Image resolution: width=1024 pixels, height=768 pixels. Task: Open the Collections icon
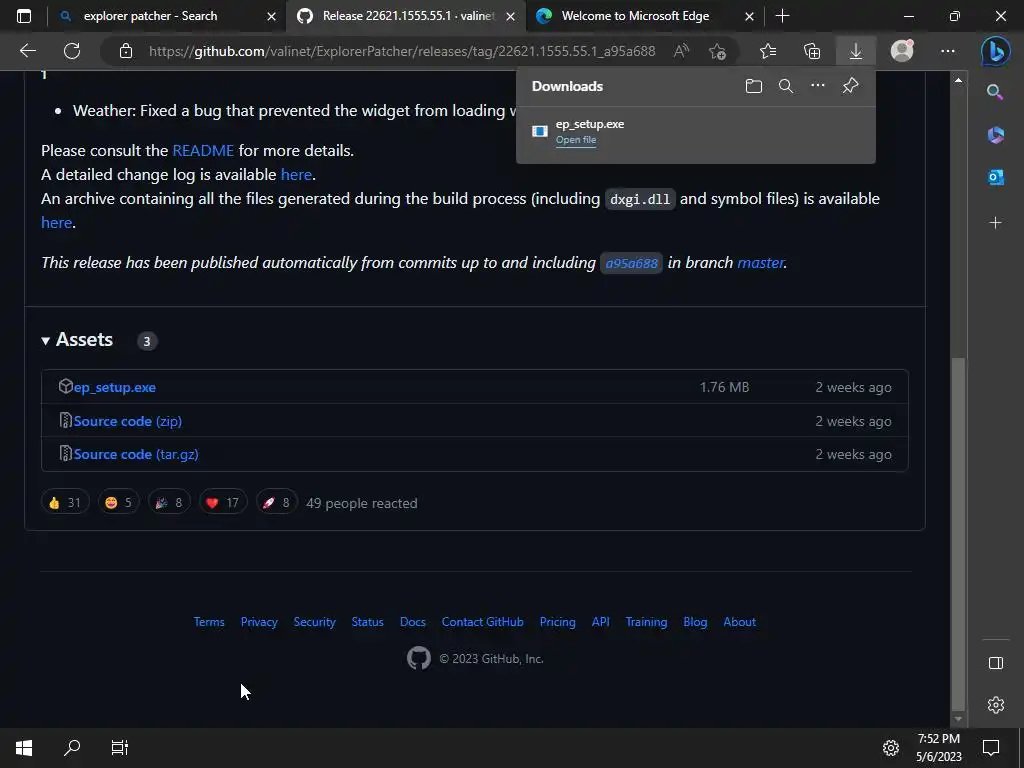tap(812, 51)
